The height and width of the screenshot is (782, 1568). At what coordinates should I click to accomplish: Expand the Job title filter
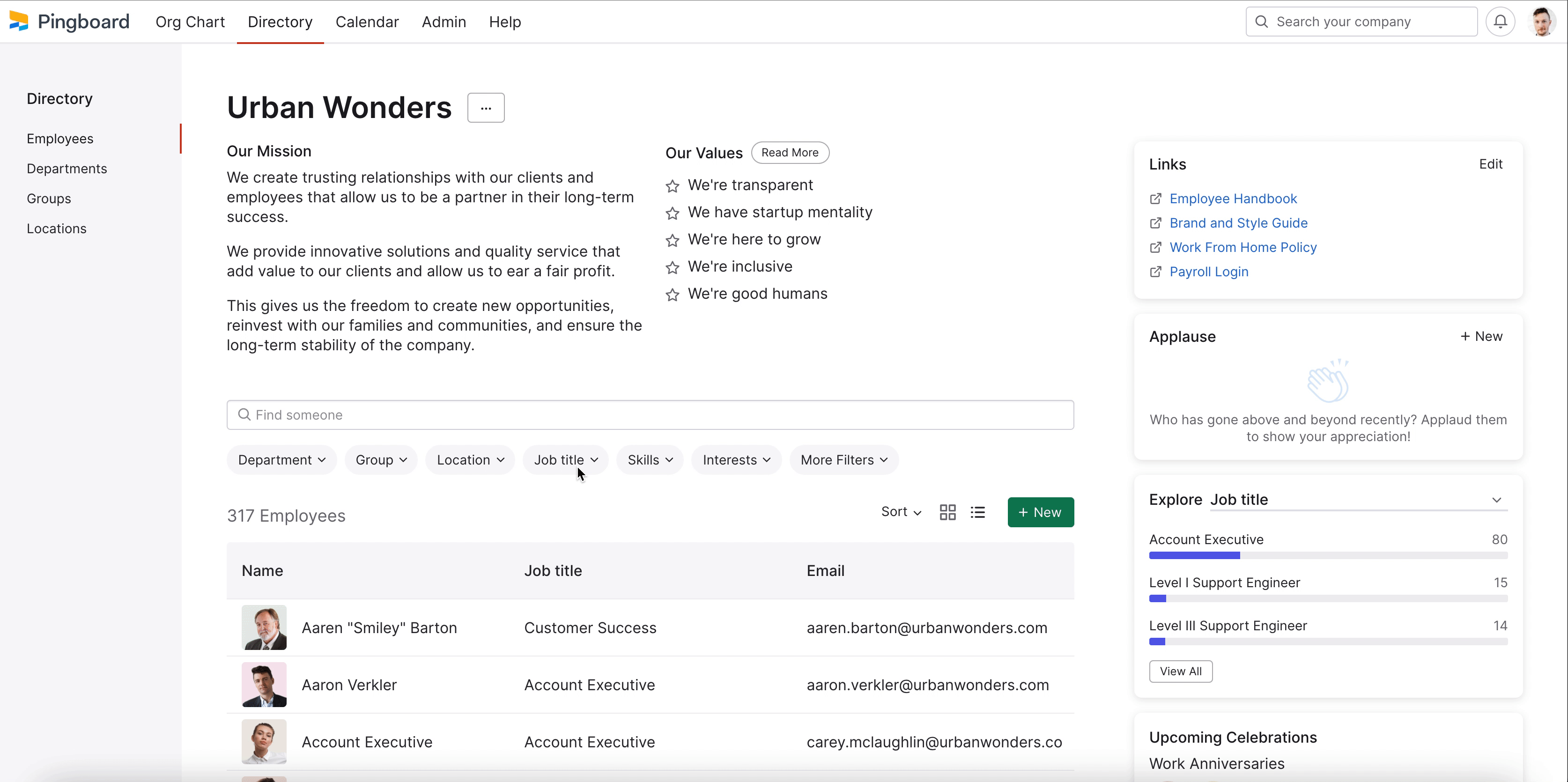coord(565,460)
